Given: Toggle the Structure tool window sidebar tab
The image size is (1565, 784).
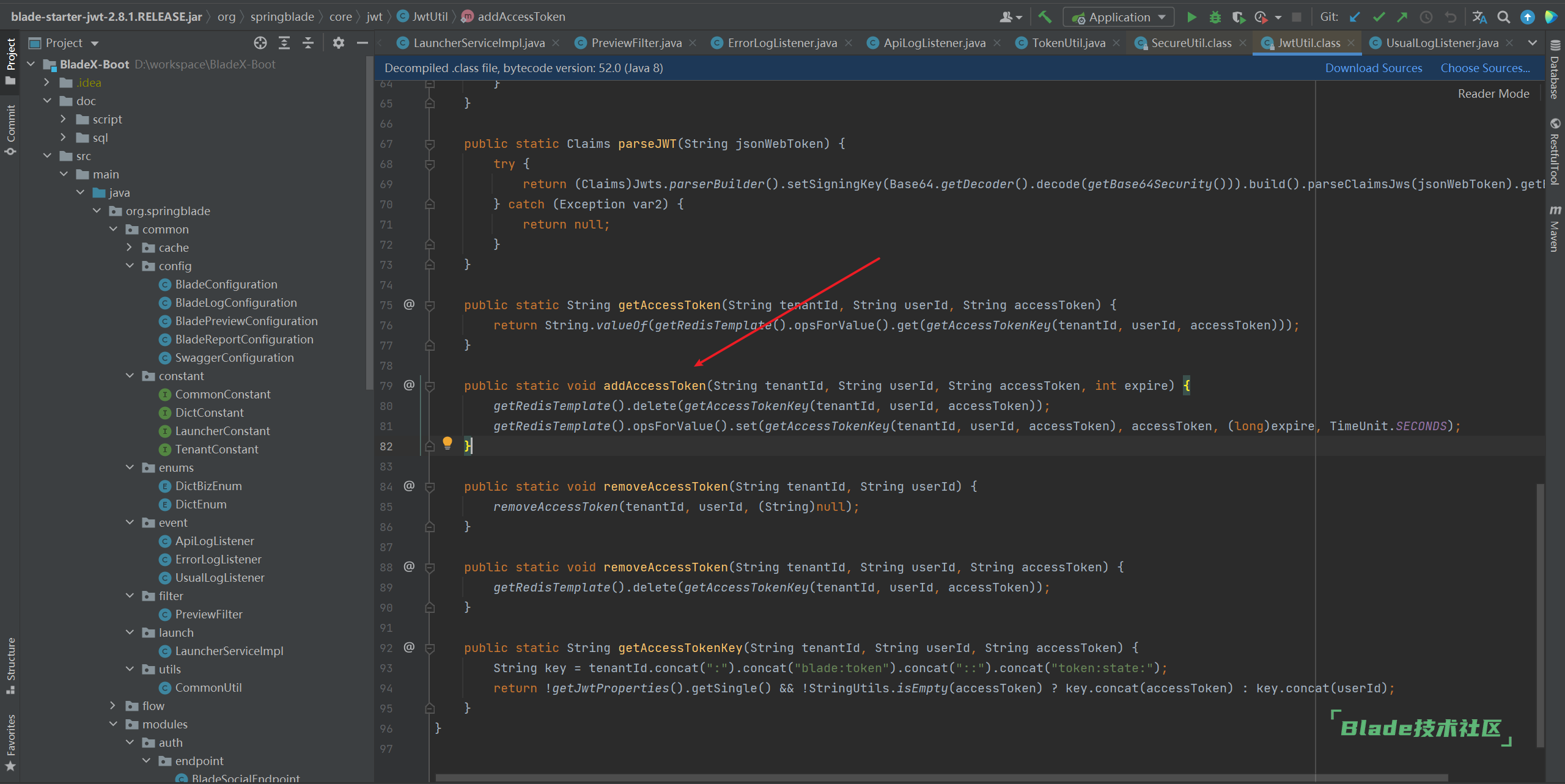Looking at the screenshot, I should click(10, 665).
